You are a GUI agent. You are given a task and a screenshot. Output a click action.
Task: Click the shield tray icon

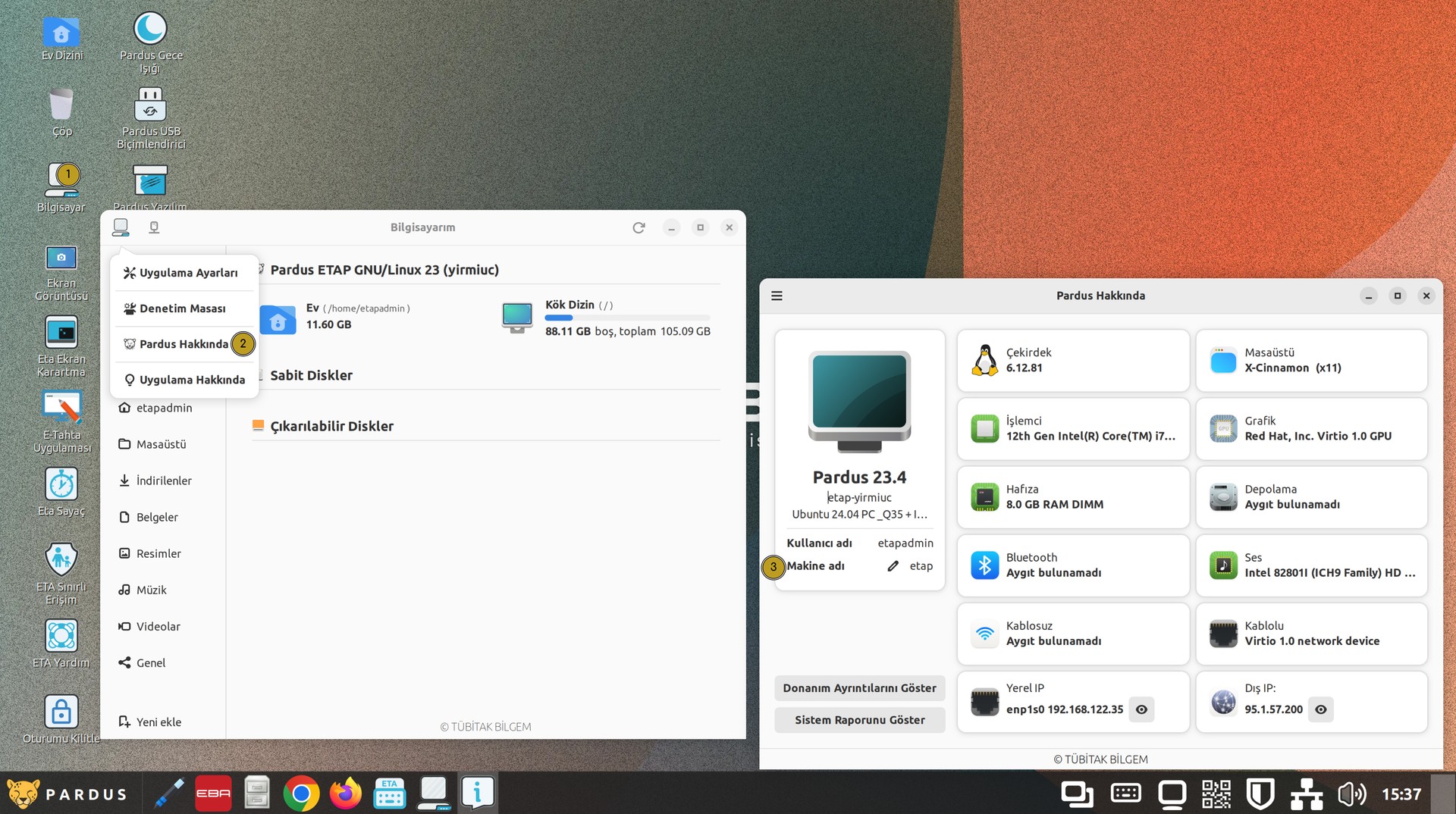coord(1260,794)
